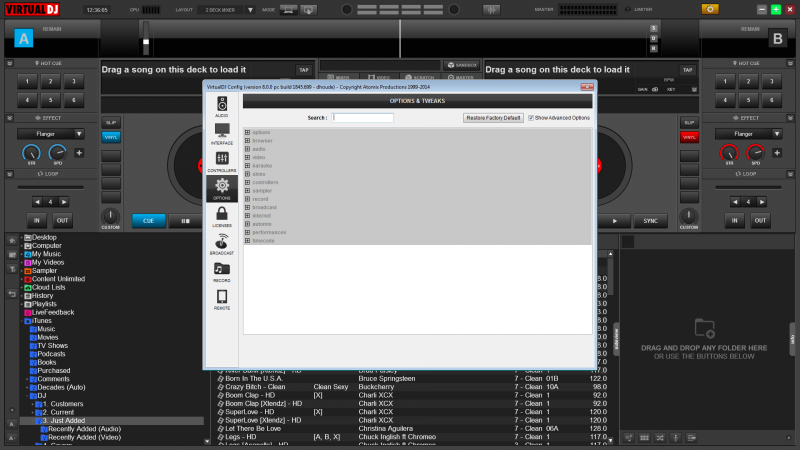This screenshot has width=800, height=450.
Task: Click left deck loop IN button
Action: [x=37, y=220]
